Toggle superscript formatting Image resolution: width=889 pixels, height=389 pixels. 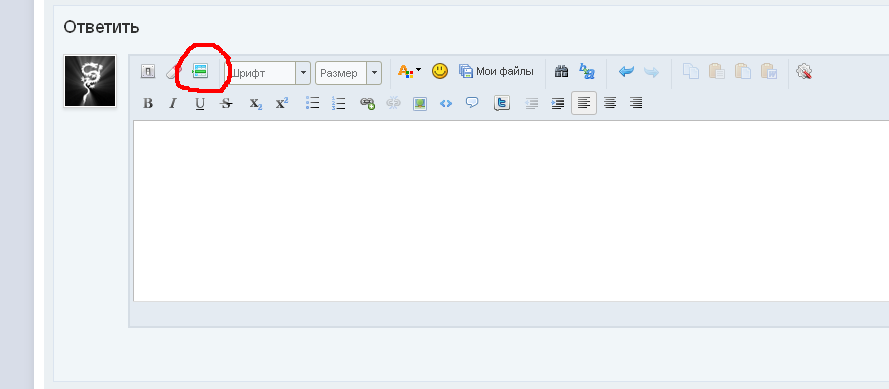tap(282, 103)
